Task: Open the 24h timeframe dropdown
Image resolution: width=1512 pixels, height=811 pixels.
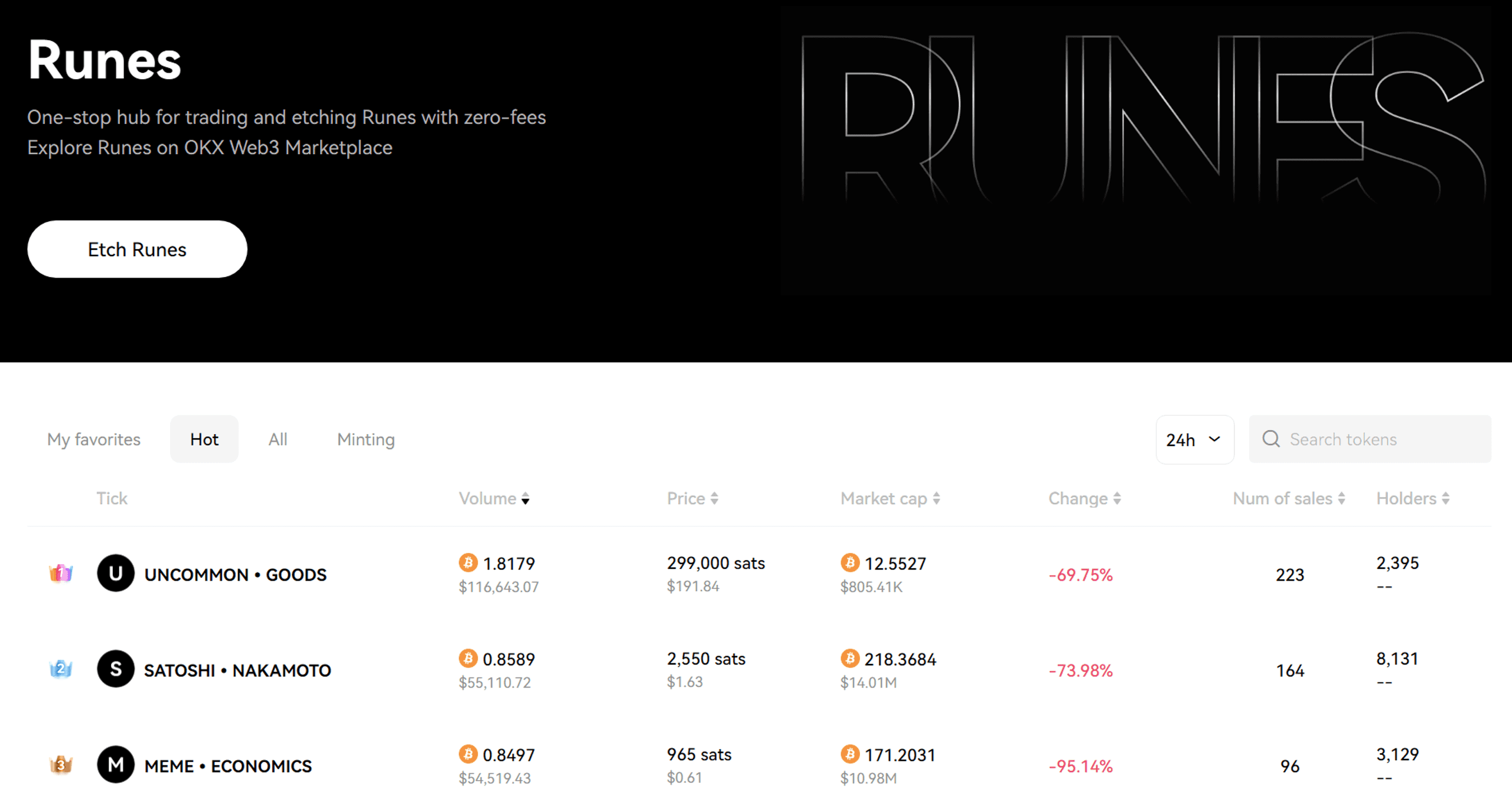Action: click(1197, 439)
